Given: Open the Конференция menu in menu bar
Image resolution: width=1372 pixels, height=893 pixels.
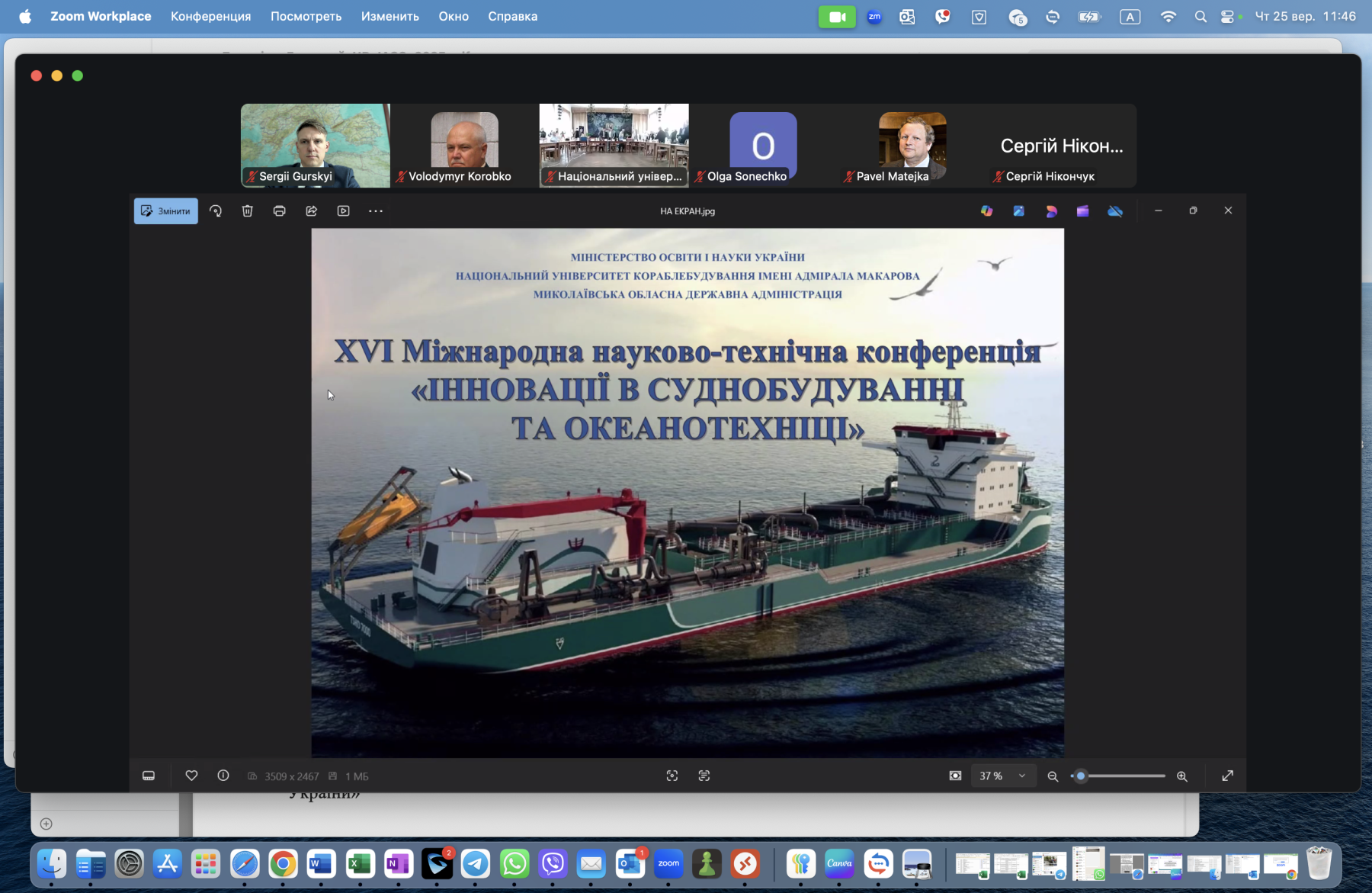Looking at the screenshot, I should (210, 16).
